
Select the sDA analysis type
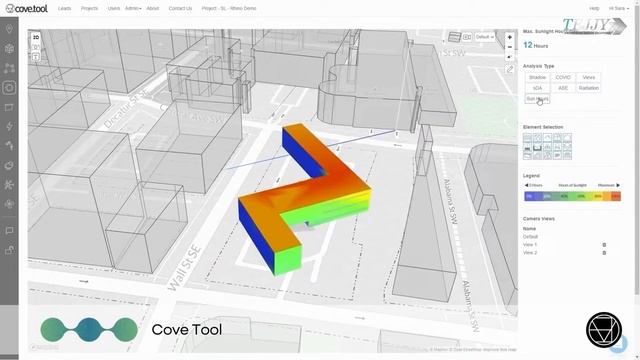[x=537, y=88]
